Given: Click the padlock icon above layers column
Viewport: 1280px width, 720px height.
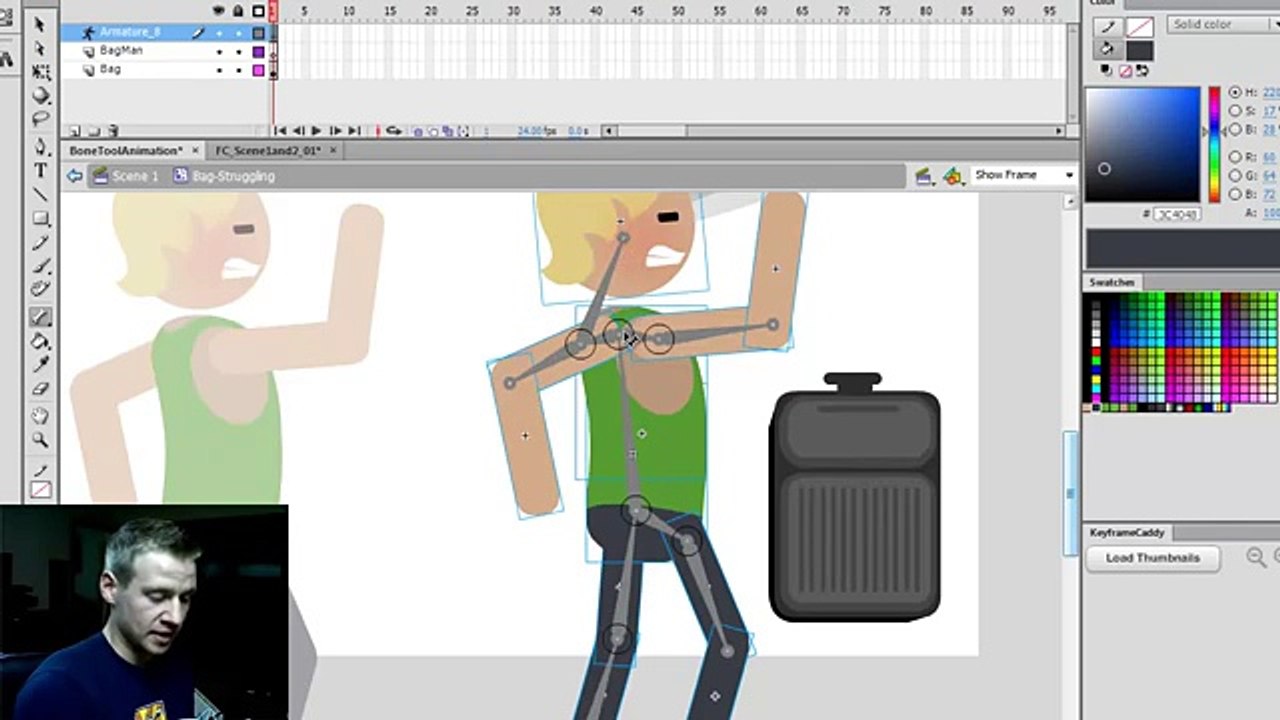Looking at the screenshot, I should (x=239, y=11).
